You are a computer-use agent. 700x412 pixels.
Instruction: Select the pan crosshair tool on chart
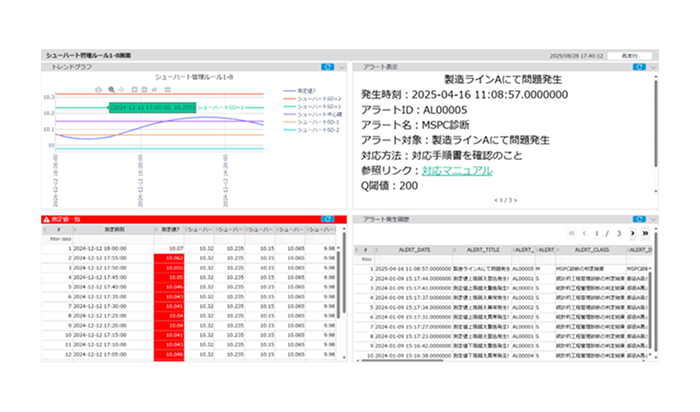pos(122,89)
